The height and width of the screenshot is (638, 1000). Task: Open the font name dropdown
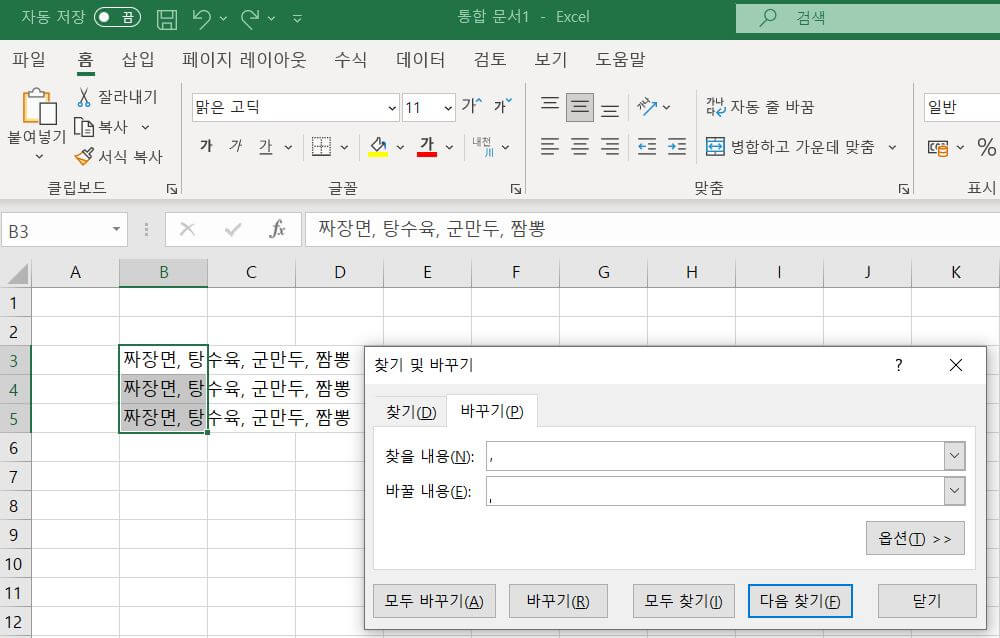tap(391, 107)
